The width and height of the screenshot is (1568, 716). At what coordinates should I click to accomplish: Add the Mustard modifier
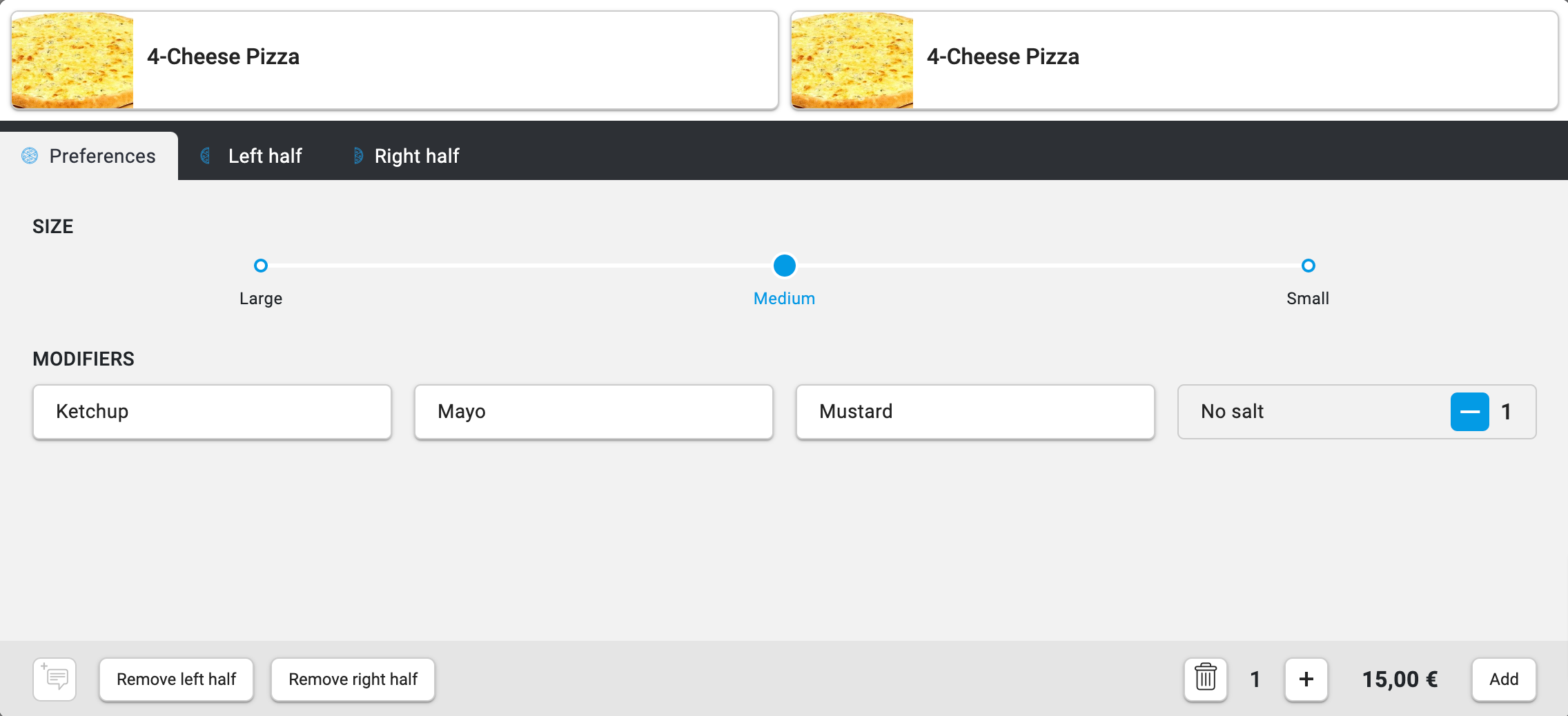975,412
